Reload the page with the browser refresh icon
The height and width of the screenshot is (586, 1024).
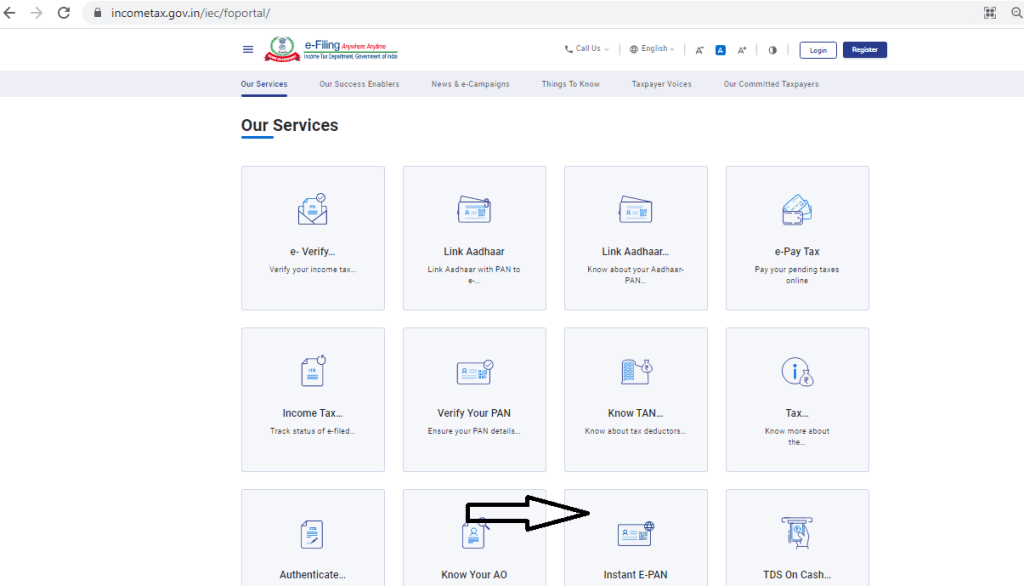click(x=64, y=13)
